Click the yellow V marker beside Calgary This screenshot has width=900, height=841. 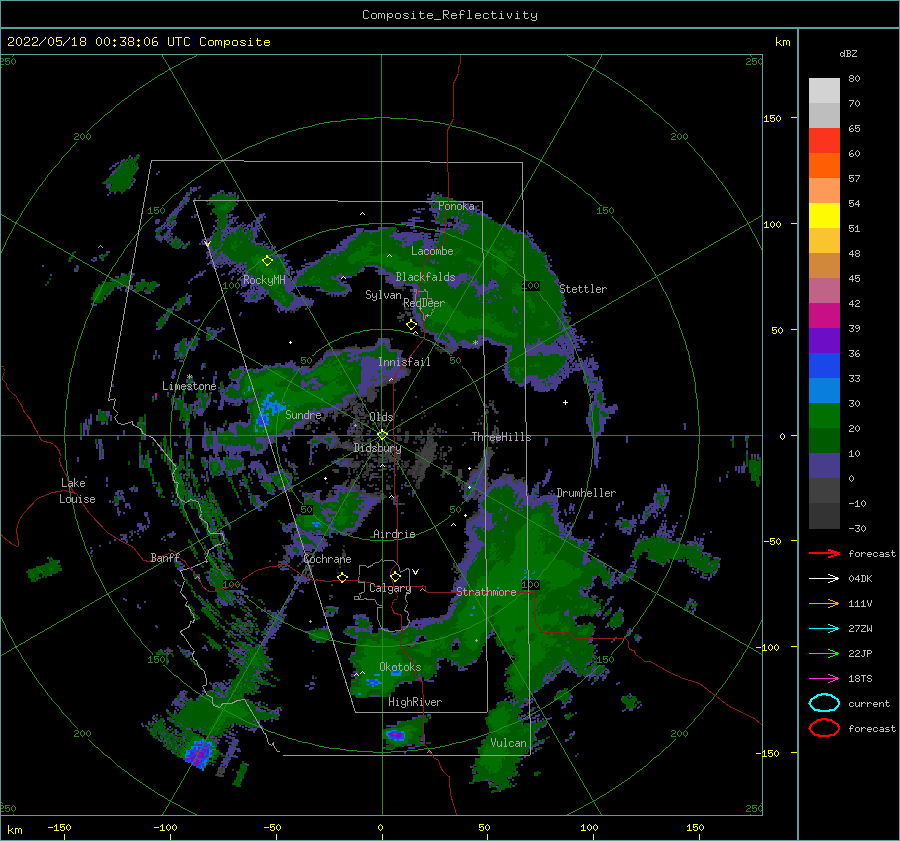416,572
